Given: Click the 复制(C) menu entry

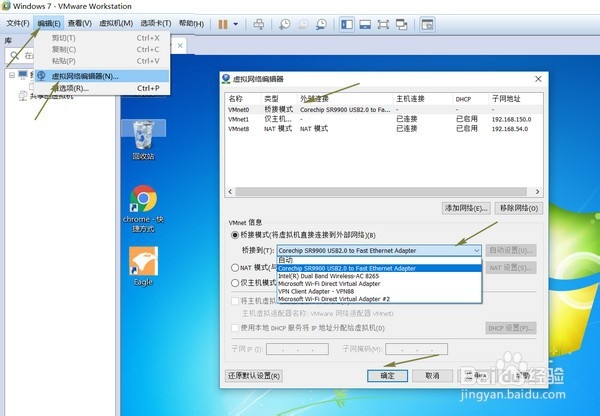Looking at the screenshot, I should pyautogui.click(x=102, y=49).
